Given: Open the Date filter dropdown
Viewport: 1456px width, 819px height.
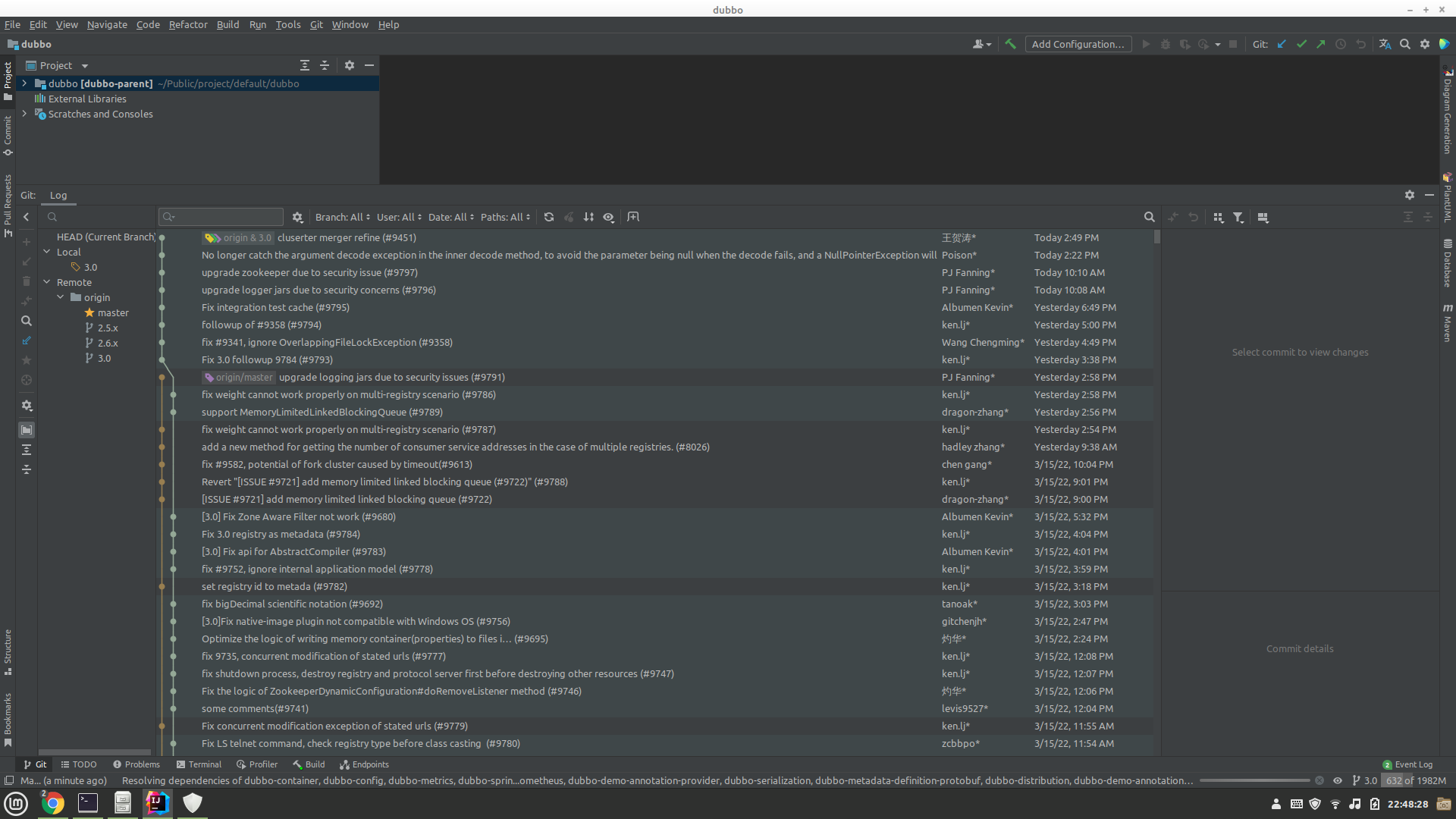Looking at the screenshot, I should click(x=451, y=217).
